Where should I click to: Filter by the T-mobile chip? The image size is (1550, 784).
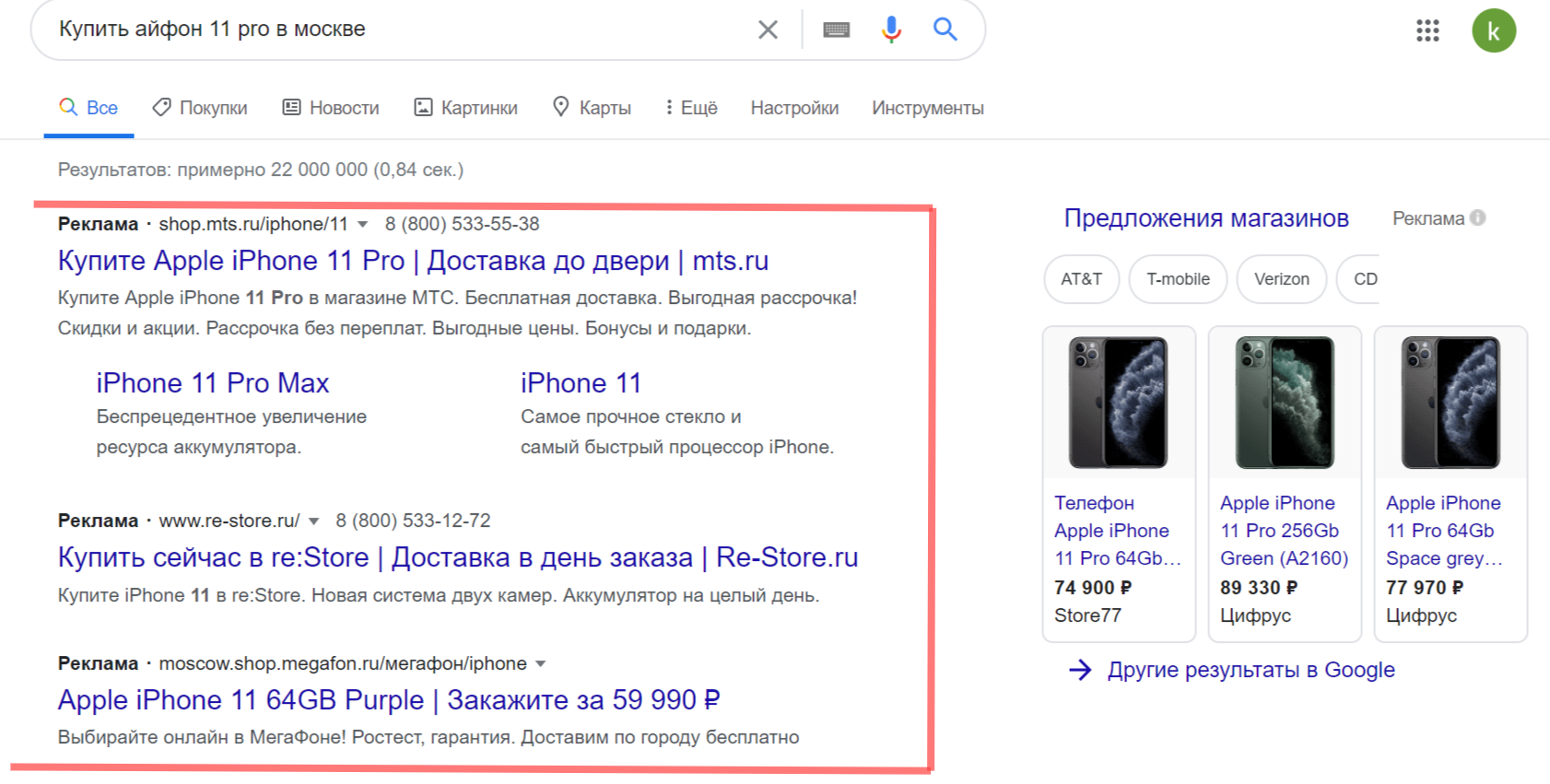1178,279
